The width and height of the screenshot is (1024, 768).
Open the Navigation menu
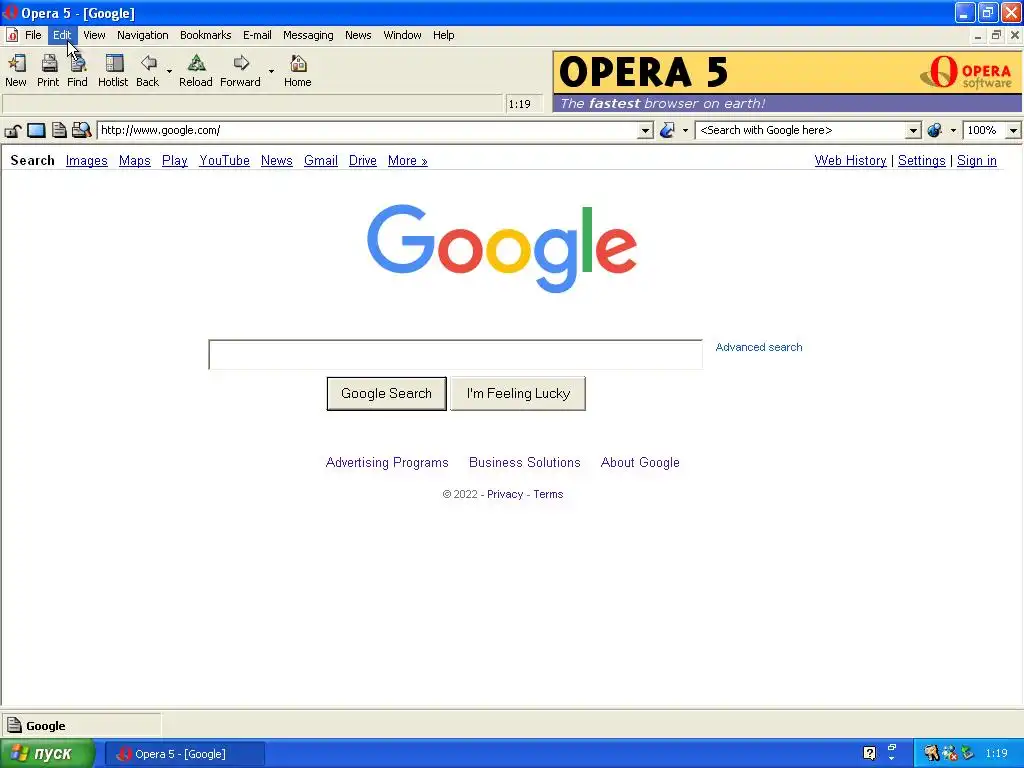click(142, 35)
